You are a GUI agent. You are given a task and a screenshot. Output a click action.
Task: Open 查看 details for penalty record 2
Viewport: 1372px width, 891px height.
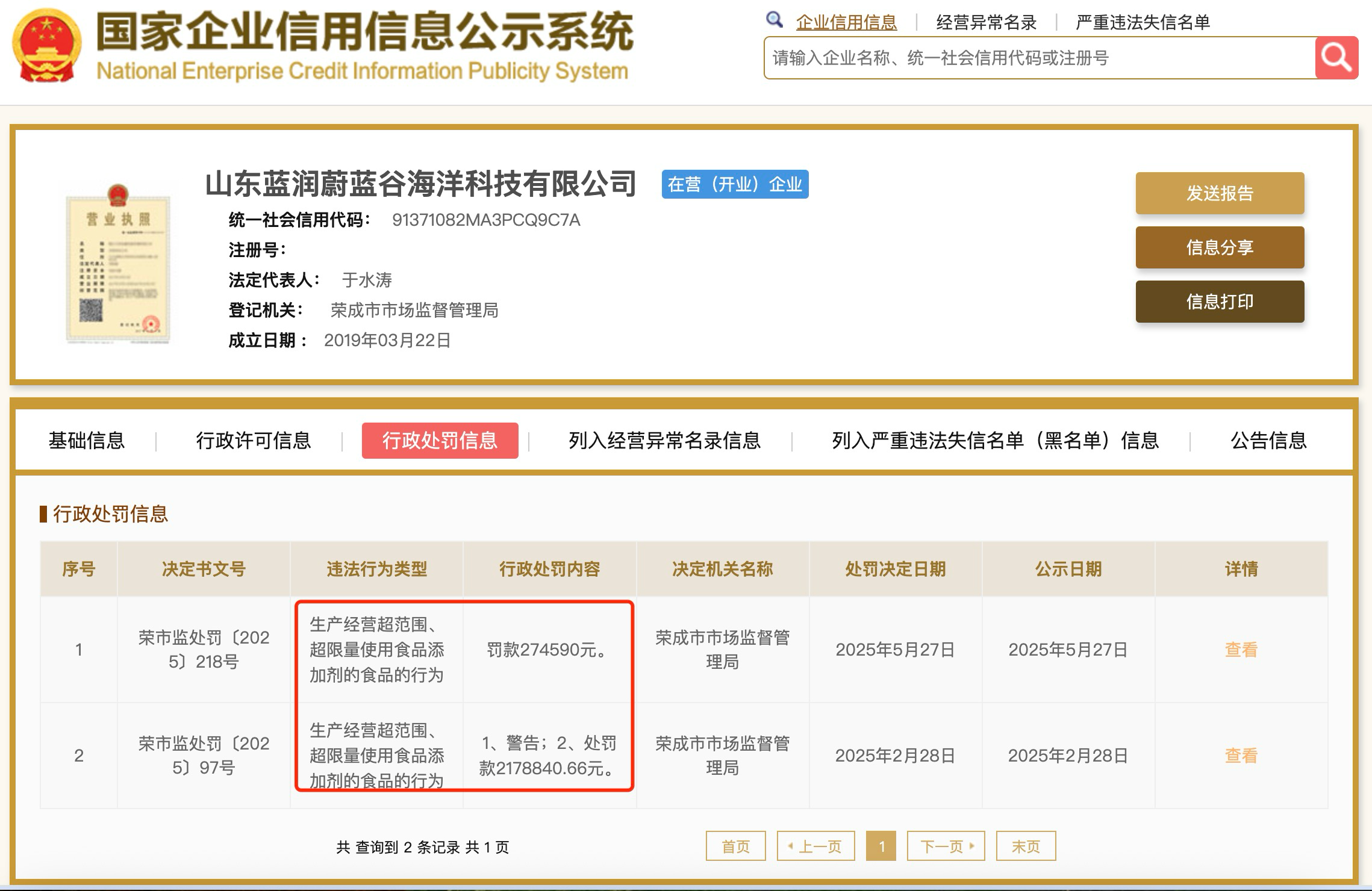(1241, 756)
